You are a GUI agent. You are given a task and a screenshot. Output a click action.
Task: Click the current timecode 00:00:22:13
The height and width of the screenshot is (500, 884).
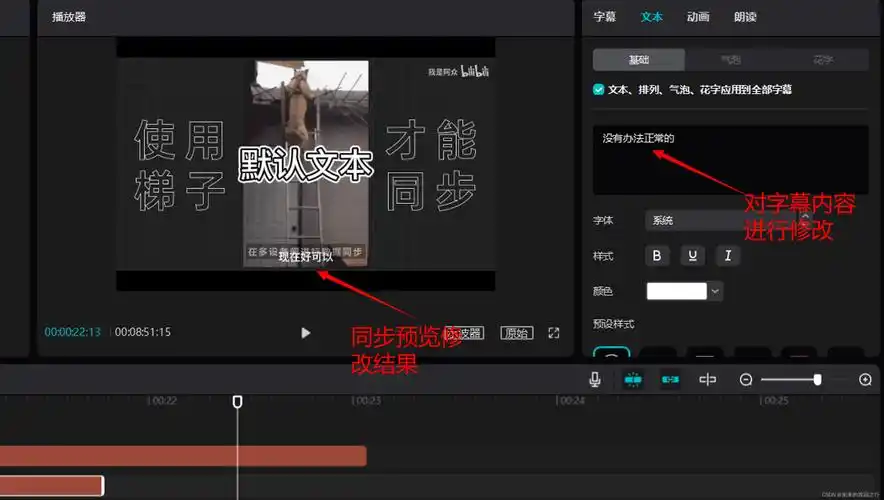click(x=73, y=332)
